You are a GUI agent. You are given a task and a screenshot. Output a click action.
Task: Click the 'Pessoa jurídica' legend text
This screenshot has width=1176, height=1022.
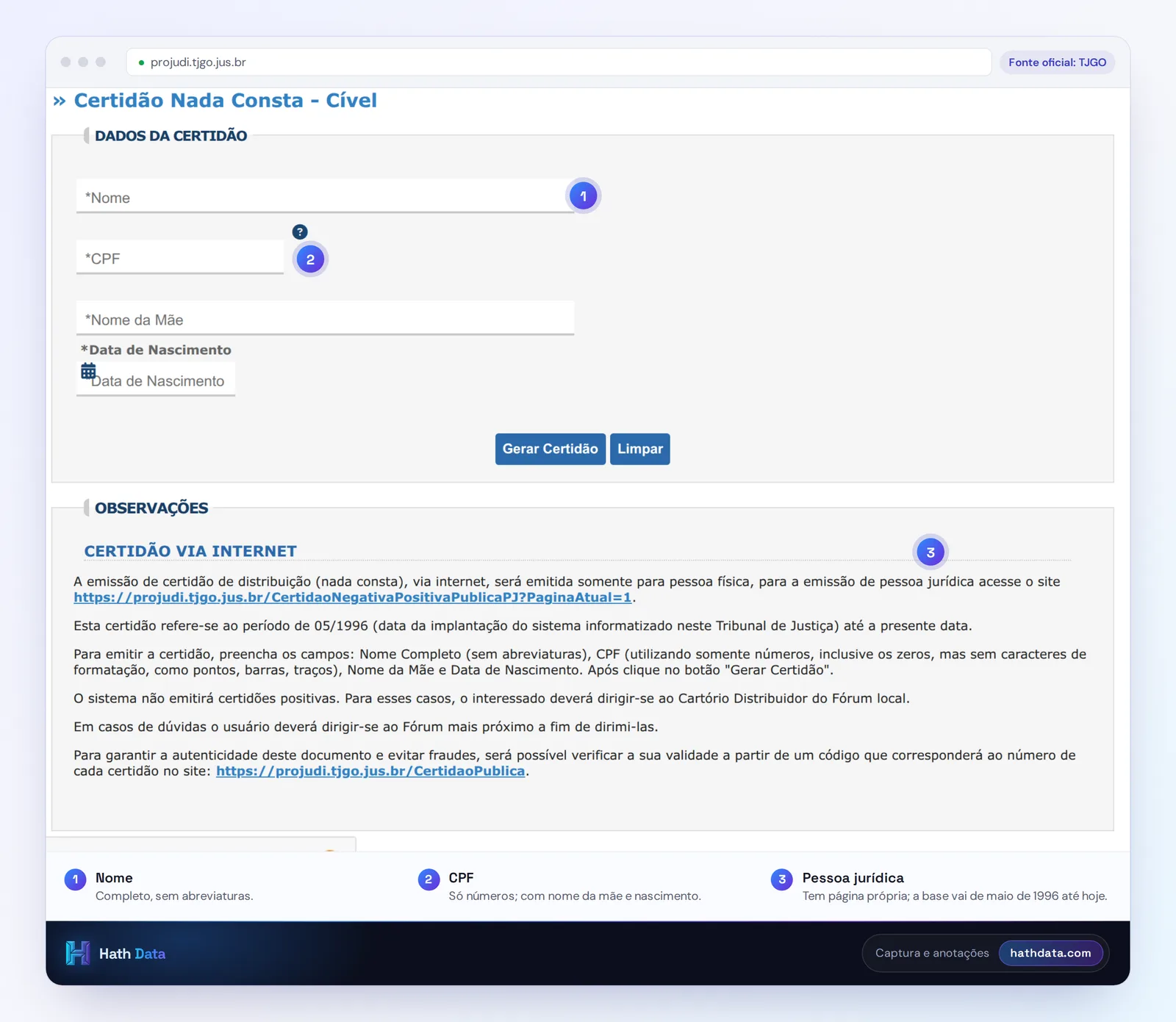[853, 878]
